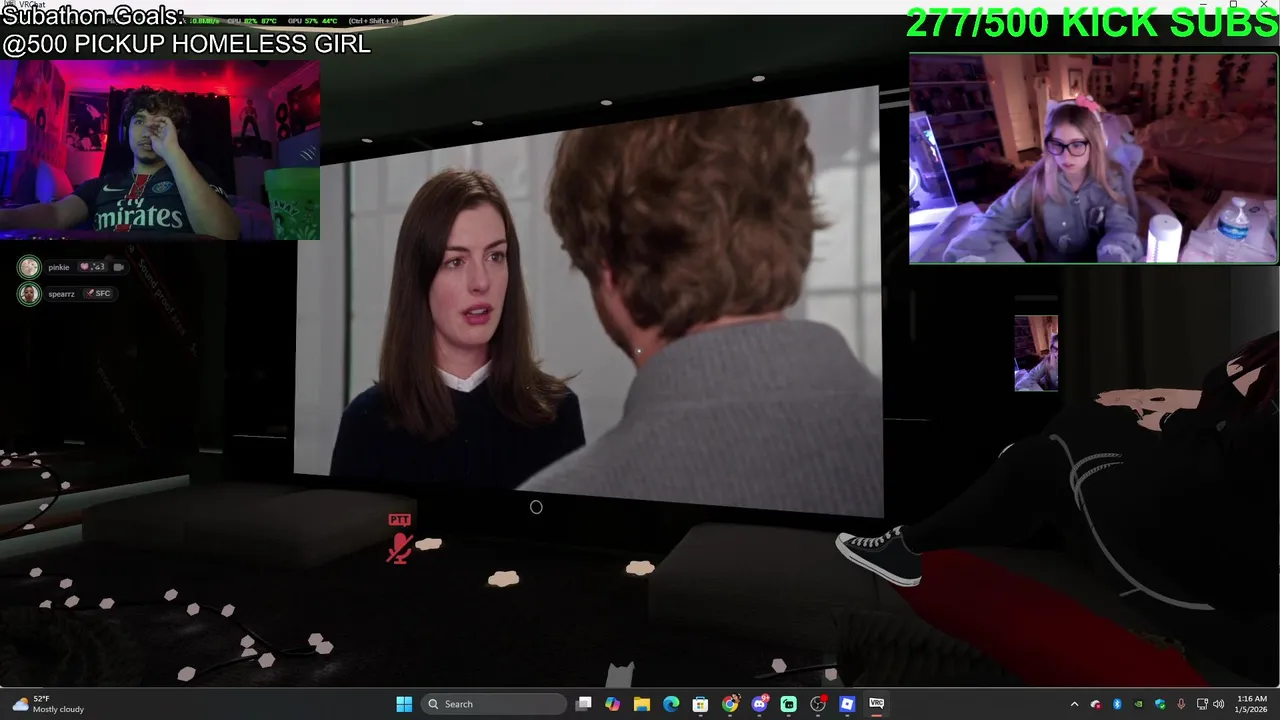Switch to Google Chrome on the taskbar
1280x720 pixels.
pyautogui.click(x=730, y=704)
